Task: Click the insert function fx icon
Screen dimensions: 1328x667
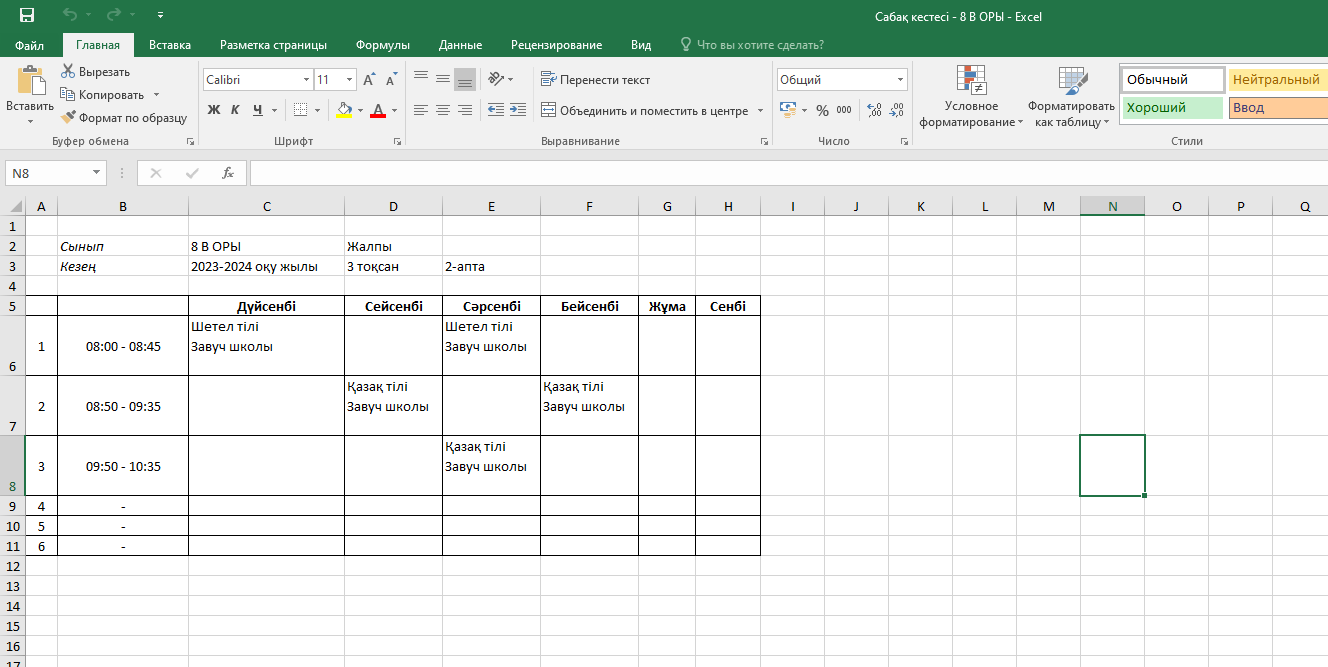Action: [x=228, y=173]
